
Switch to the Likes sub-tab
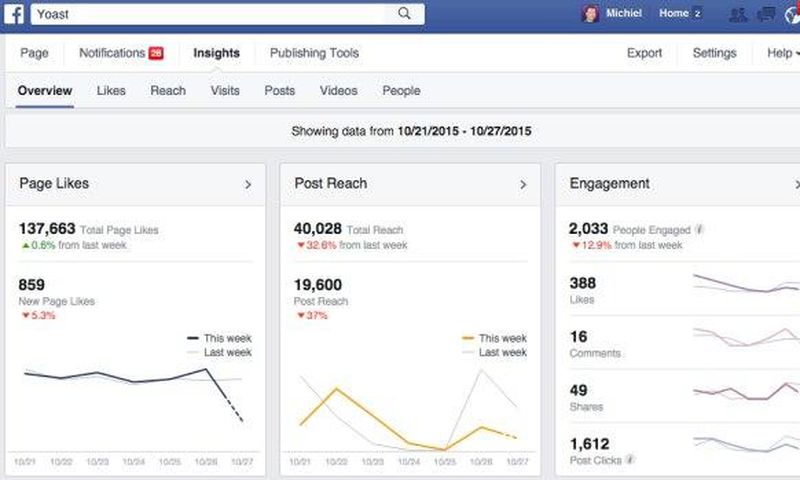[111, 91]
